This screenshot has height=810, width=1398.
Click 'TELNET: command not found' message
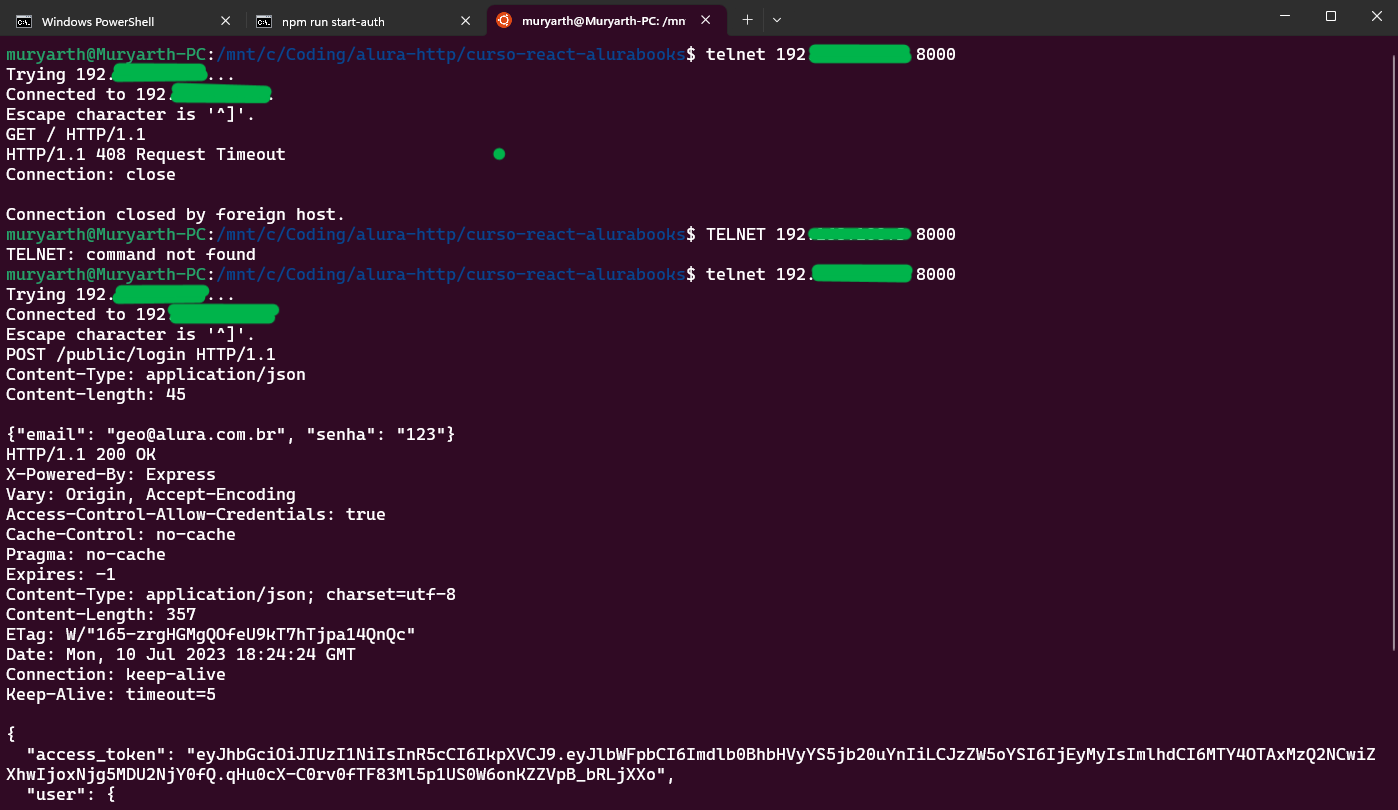pos(131,254)
